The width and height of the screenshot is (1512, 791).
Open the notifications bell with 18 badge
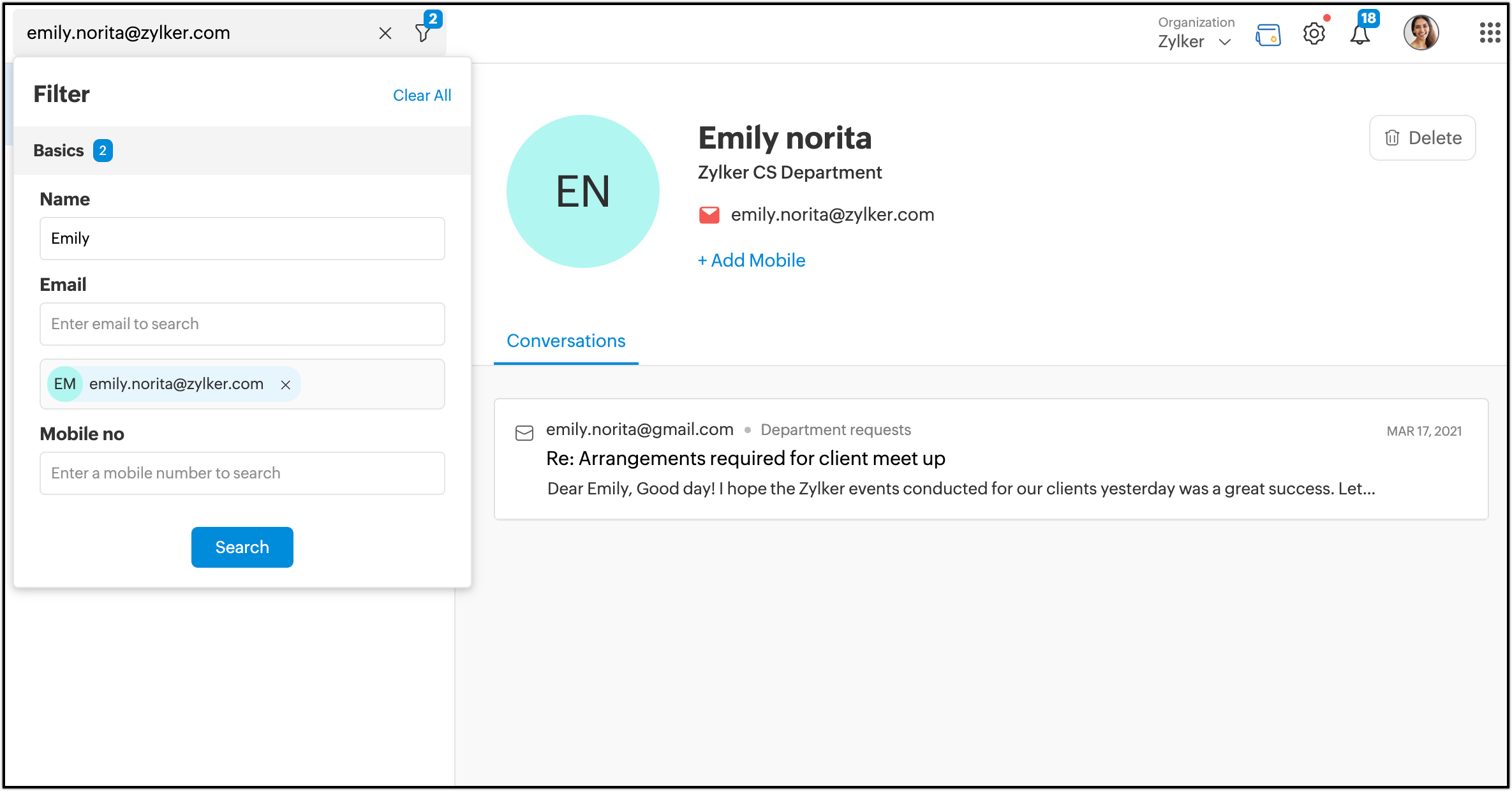click(x=1360, y=33)
